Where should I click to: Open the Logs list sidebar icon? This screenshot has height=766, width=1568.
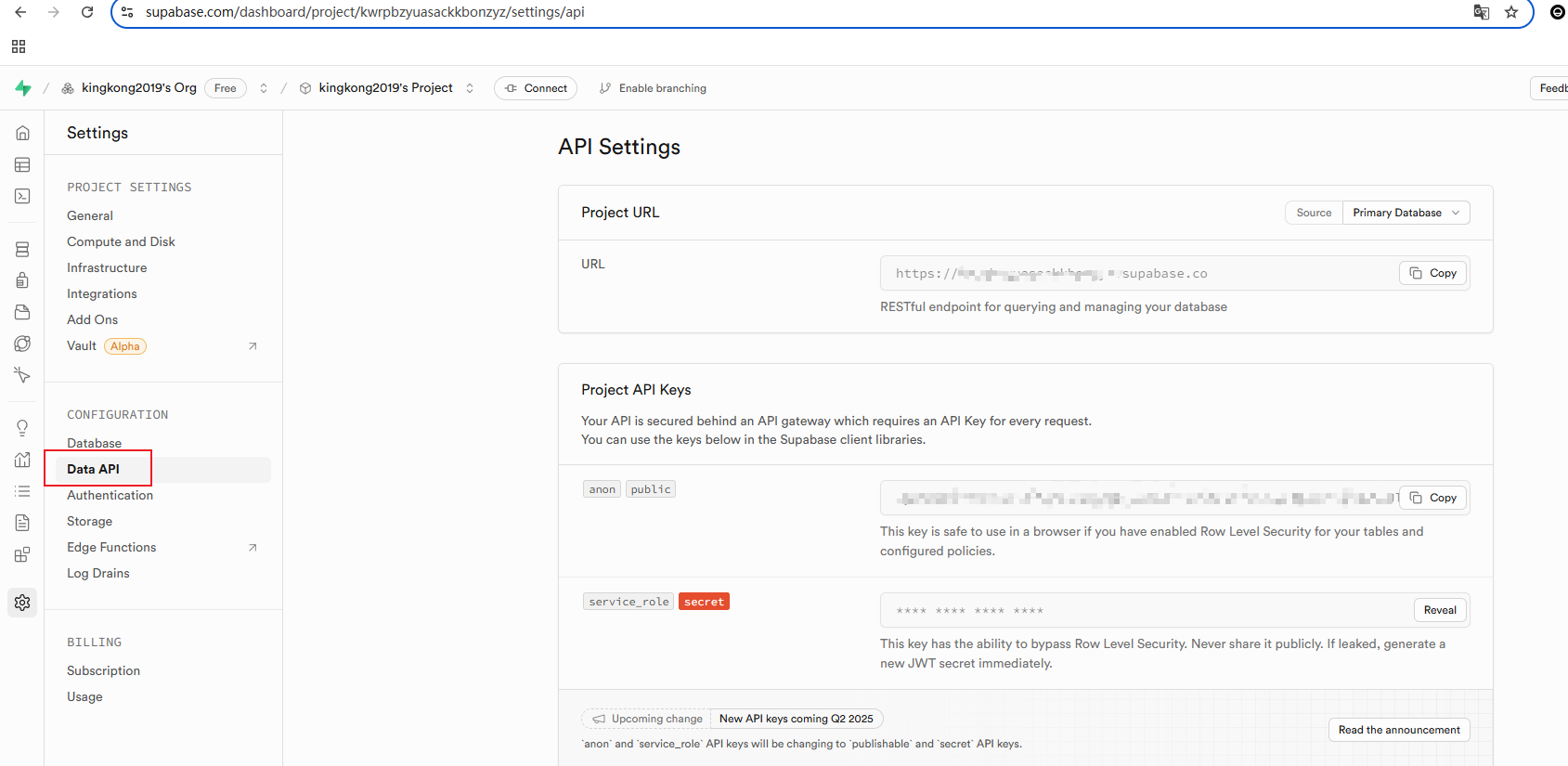click(22, 491)
